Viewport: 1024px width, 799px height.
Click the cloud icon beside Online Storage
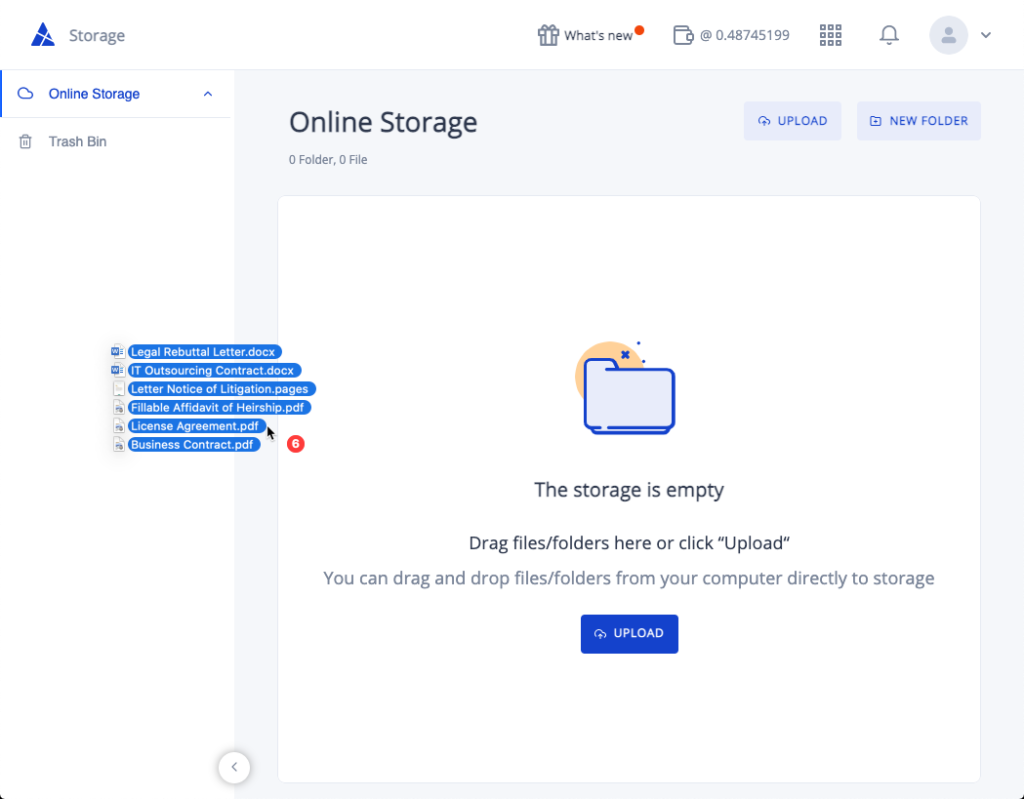tap(25, 93)
